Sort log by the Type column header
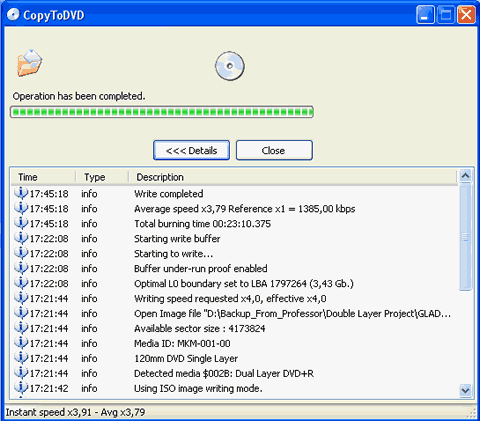Screen dimensions: 480x421 102,177
